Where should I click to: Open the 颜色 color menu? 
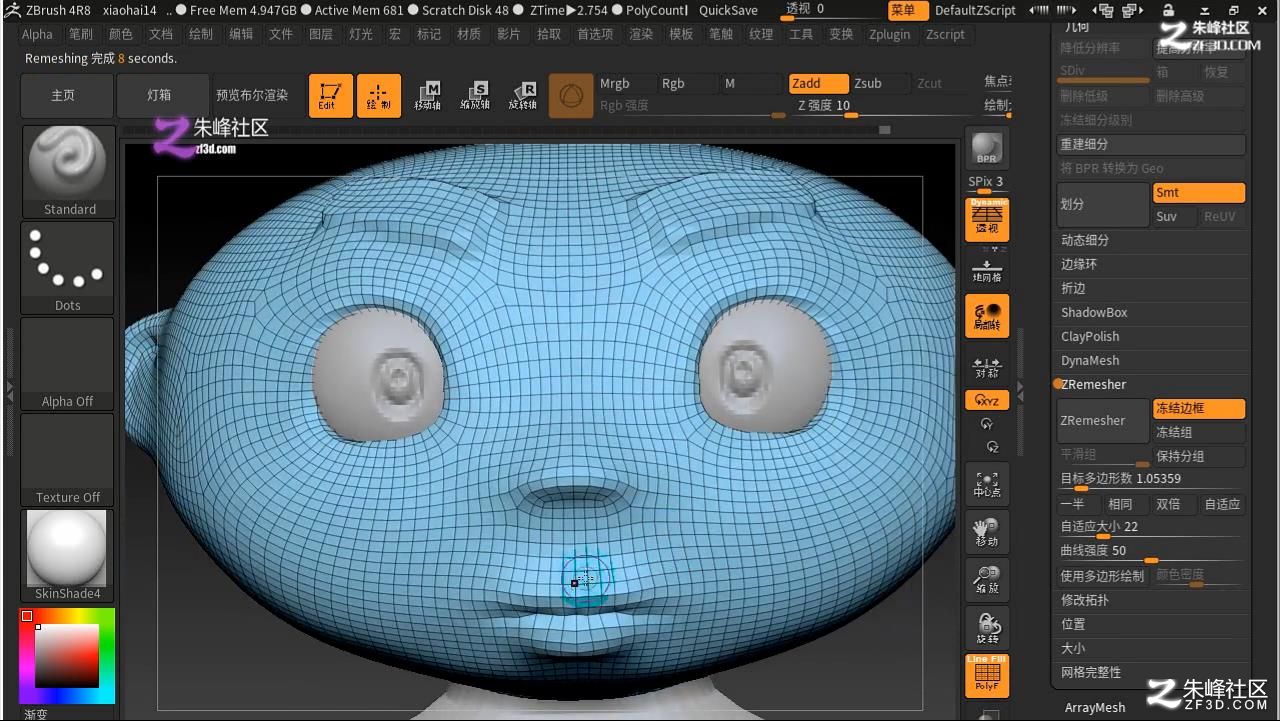tap(120, 34)
